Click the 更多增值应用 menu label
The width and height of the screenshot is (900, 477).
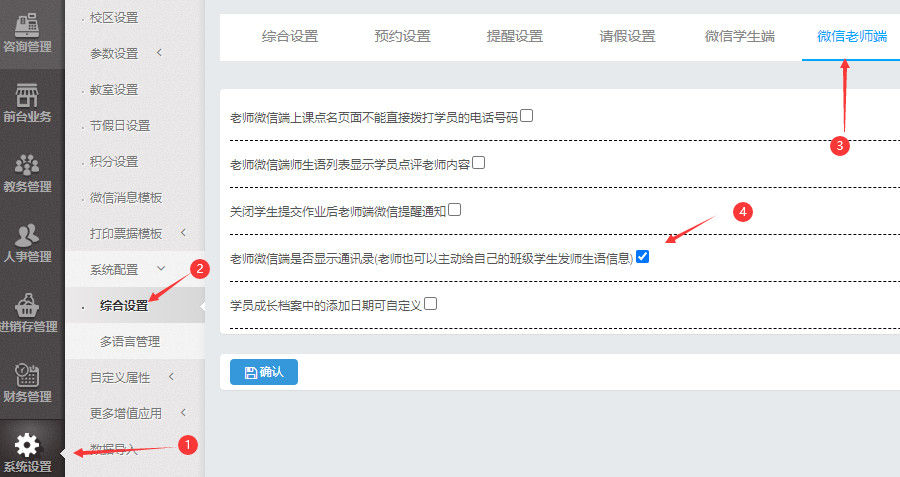tap(126, 413)
